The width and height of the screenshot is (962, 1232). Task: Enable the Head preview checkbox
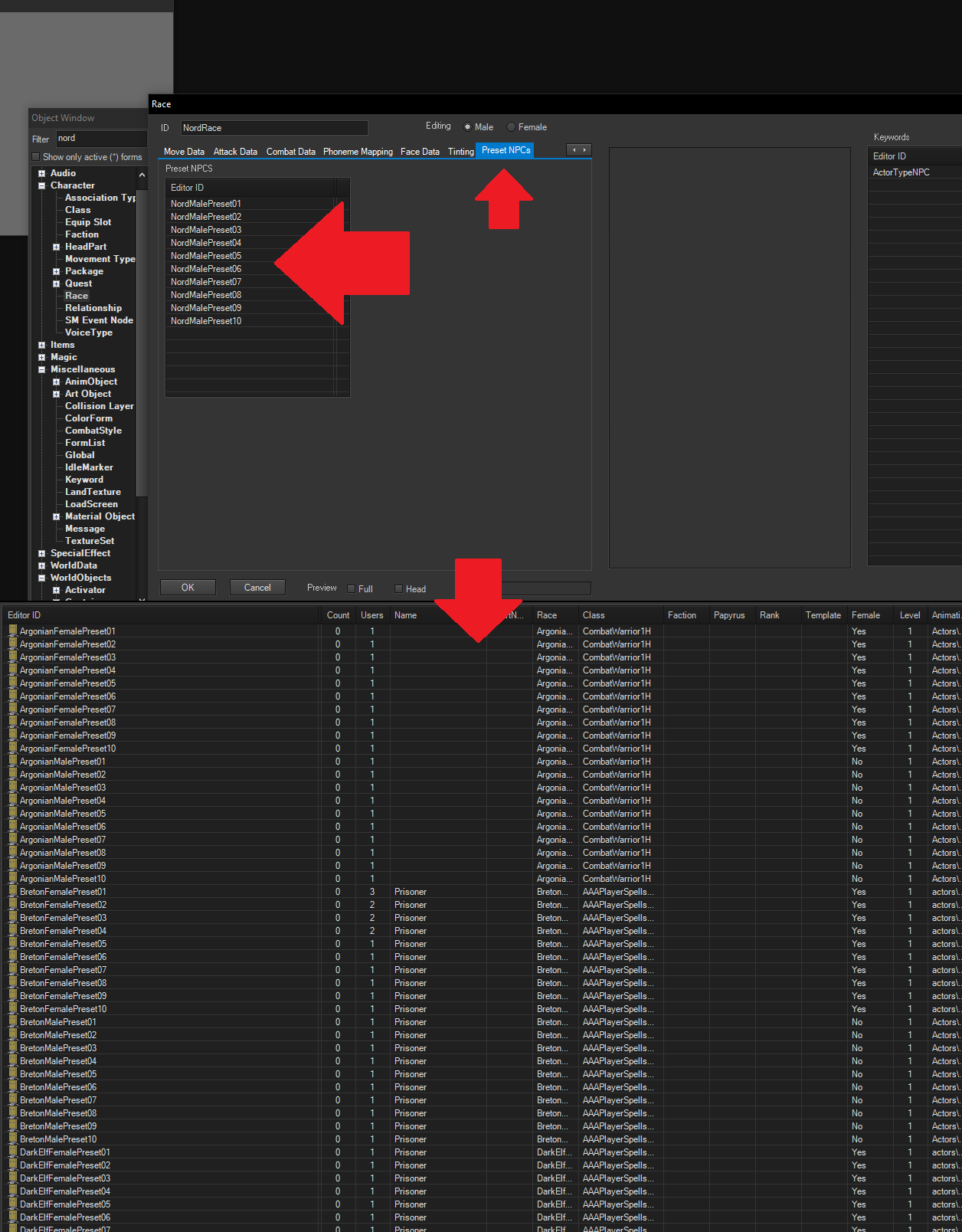[x=398, y=589]
